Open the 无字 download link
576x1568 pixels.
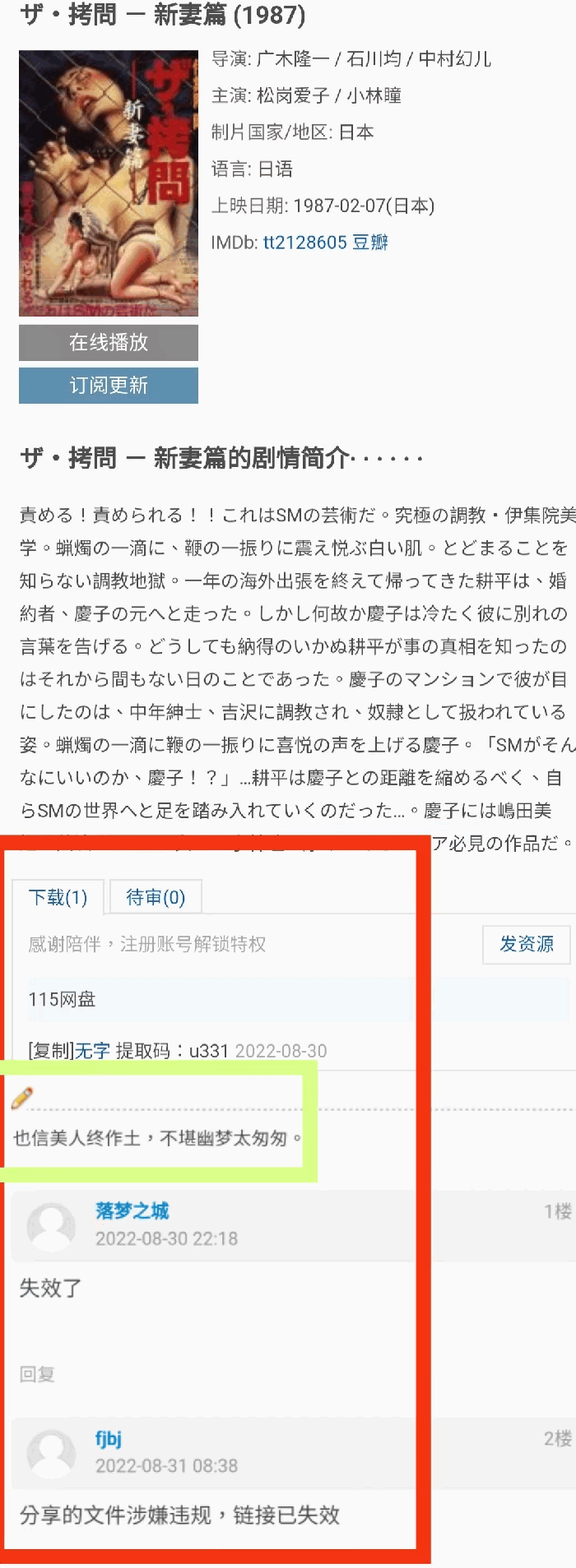coord(93,1051)
